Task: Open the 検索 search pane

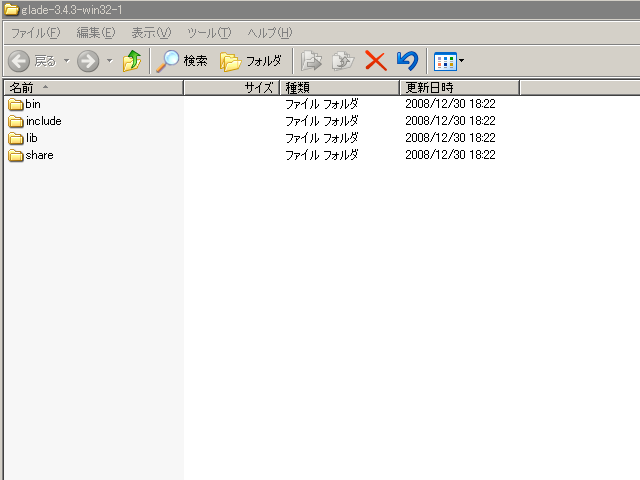Action: click(182, 61)
